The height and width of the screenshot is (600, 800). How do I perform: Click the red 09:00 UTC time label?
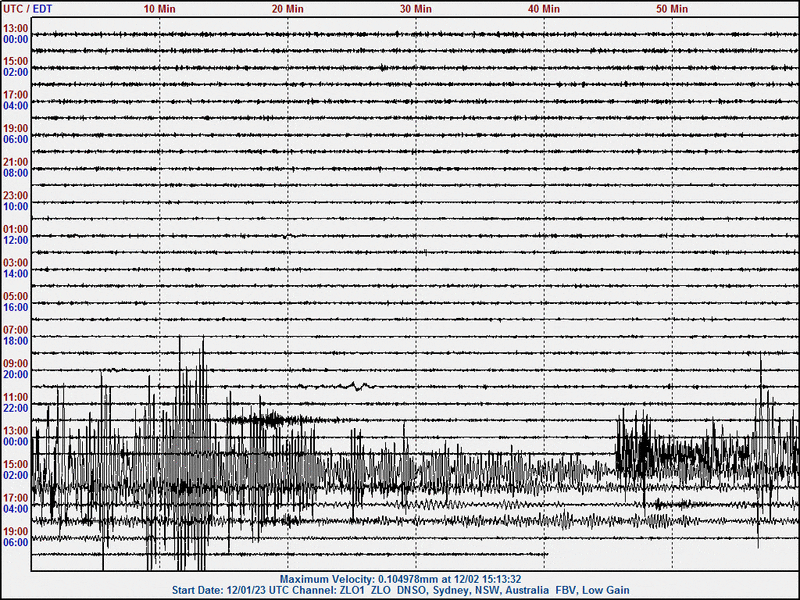pyautogui.click(x=16, y=363)
